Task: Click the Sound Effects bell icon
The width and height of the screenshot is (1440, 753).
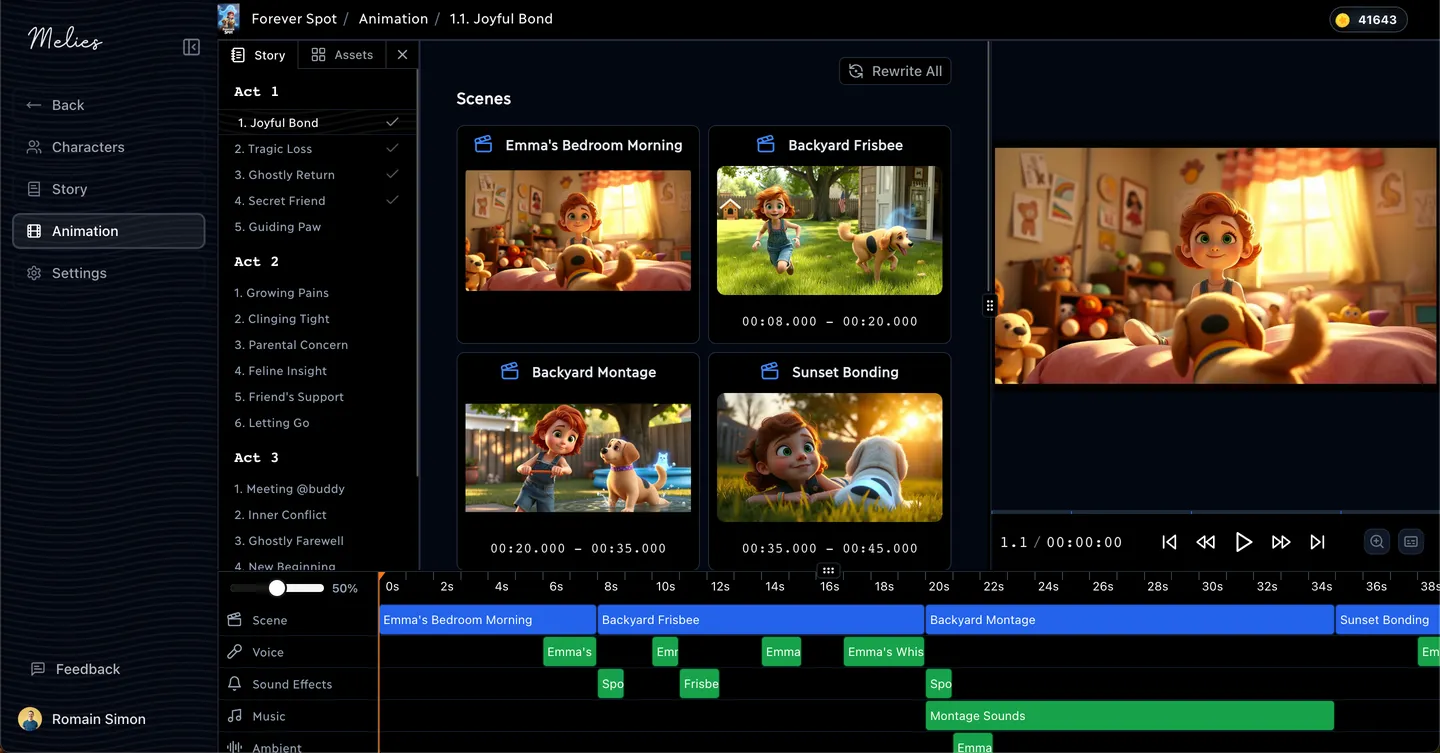Action: pos(232,684)
